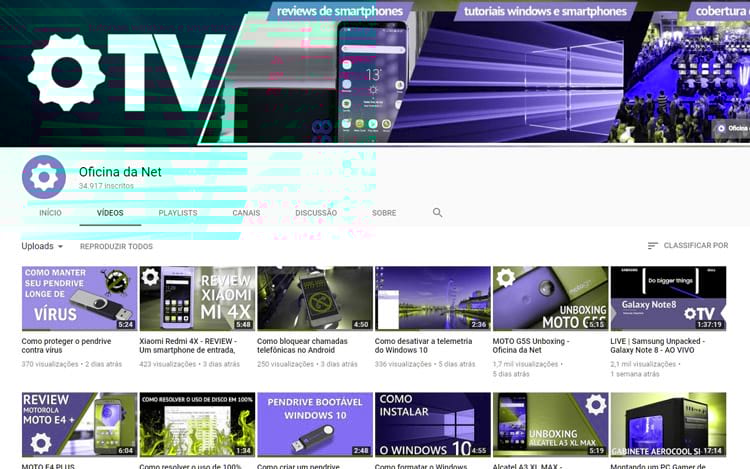Play the Unboxing Alcatel A3 XL Max thumbnail
Screen dimensions: 750x469
[x=551, y=425]
